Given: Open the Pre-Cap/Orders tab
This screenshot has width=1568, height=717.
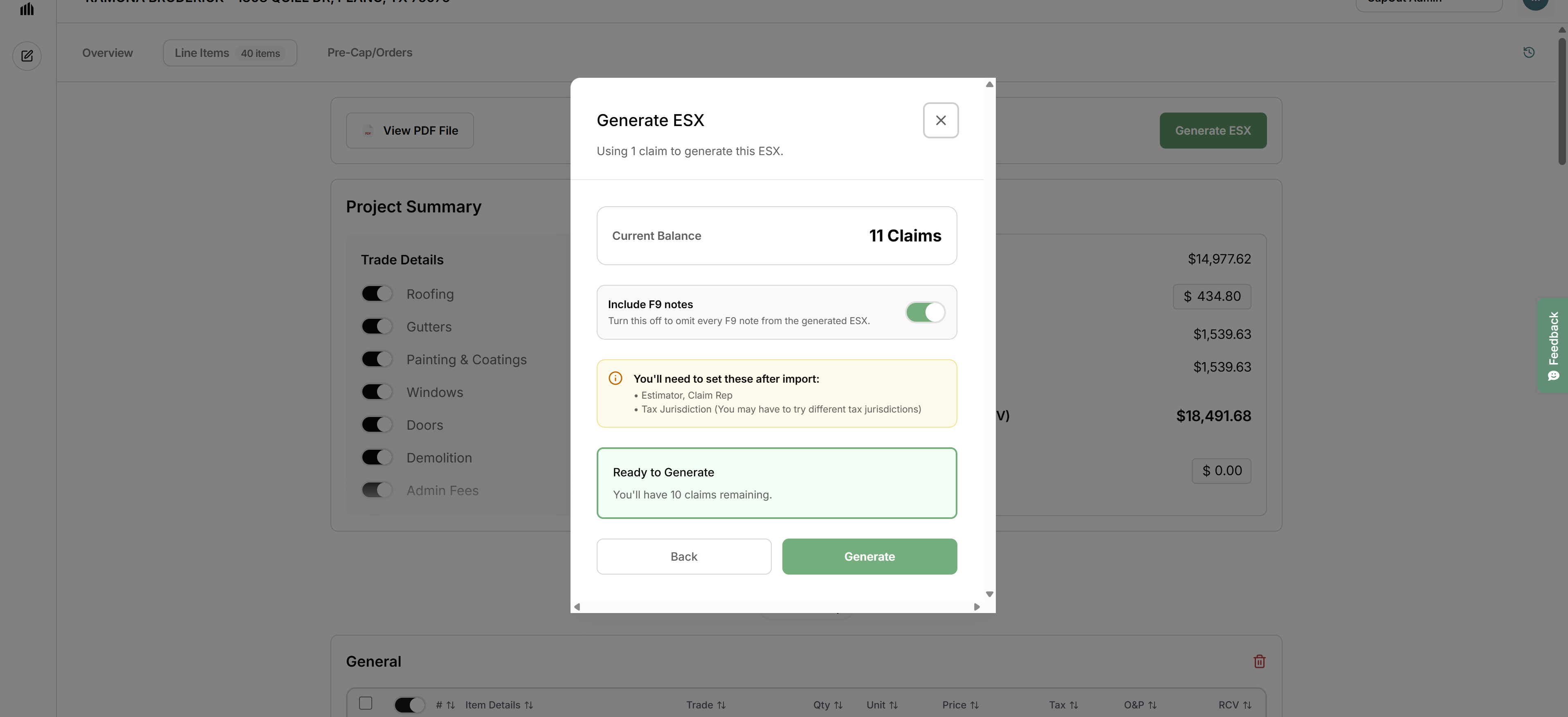Looking at the screenshot, I should [369, 53].
